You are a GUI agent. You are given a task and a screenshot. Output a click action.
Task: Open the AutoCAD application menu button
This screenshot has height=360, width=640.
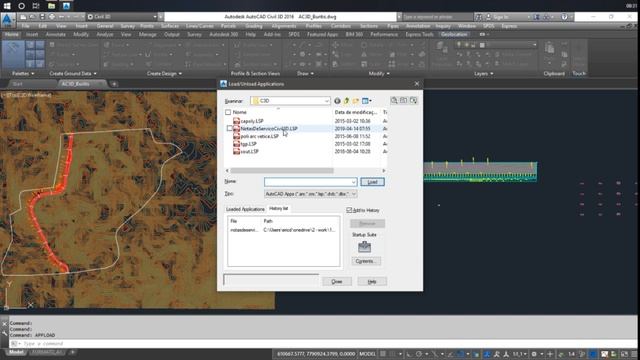(7, 20)
